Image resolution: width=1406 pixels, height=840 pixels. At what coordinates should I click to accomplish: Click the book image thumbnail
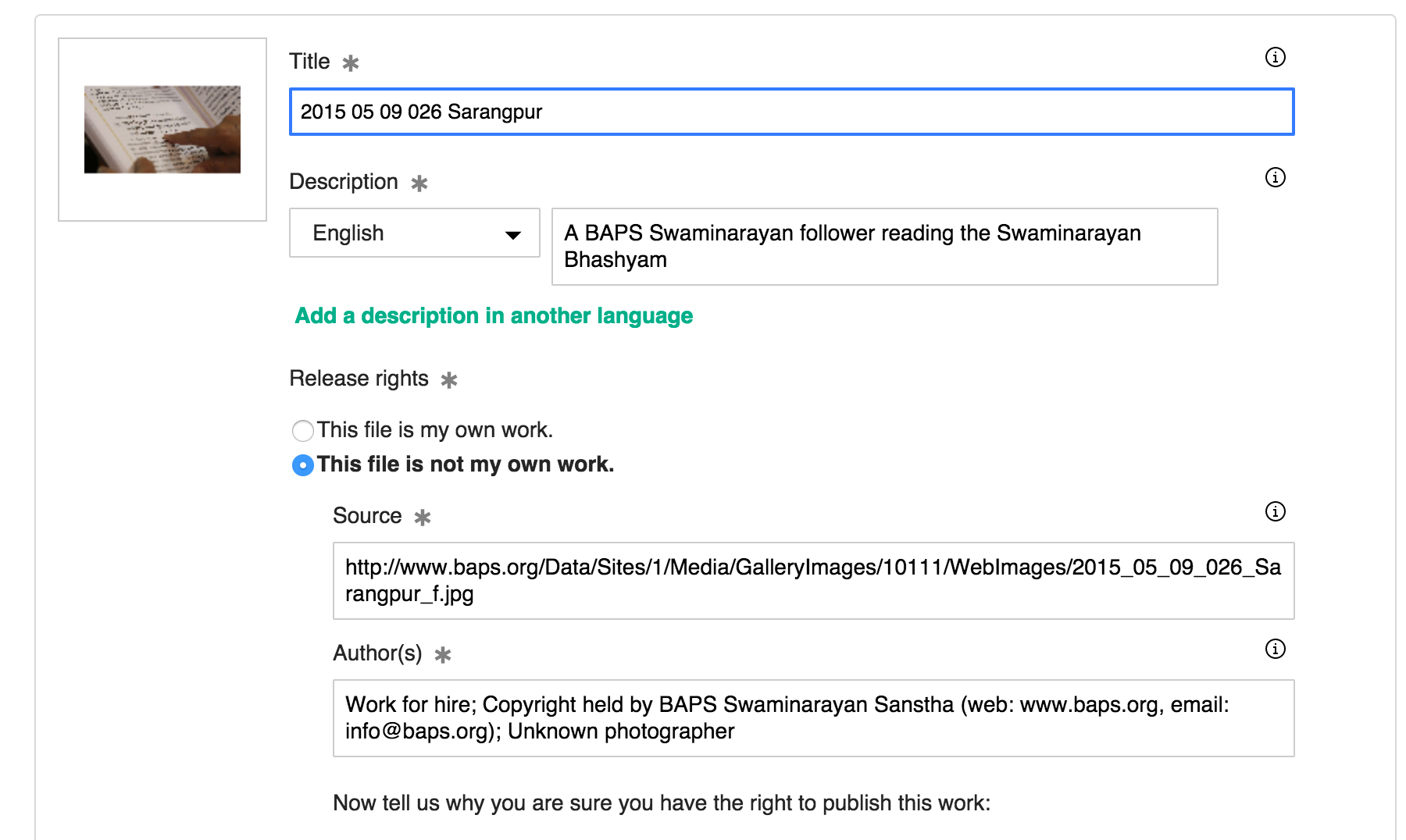(162, 130)
